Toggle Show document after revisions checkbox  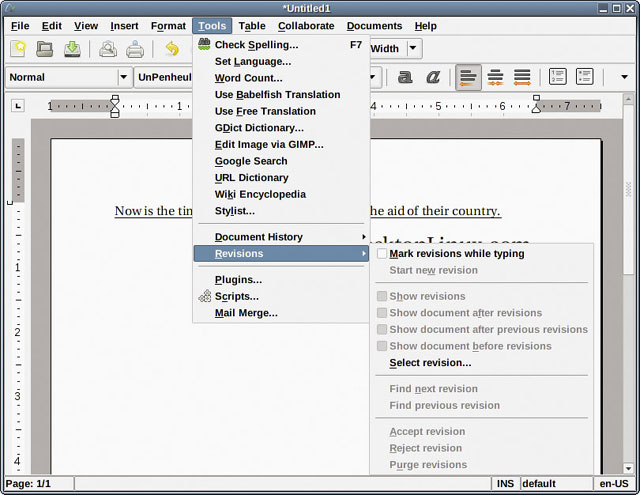pyautogui.click(x=382, y=313)
